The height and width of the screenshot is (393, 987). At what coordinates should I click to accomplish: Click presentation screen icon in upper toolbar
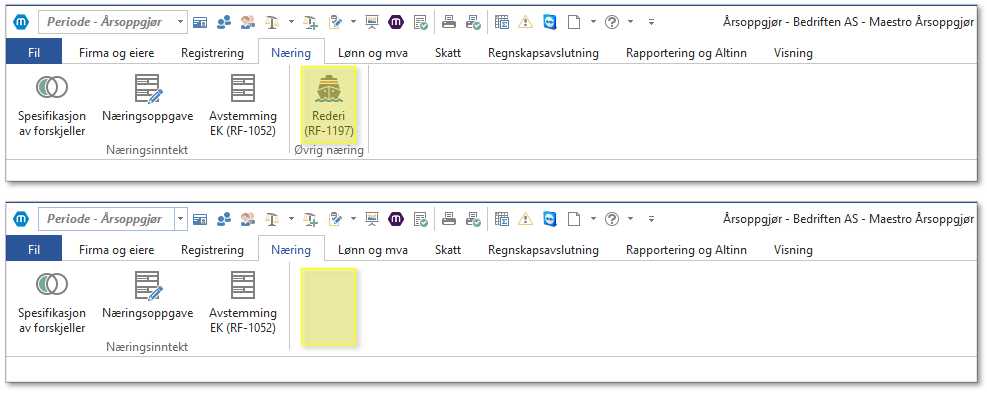(372, 23)
